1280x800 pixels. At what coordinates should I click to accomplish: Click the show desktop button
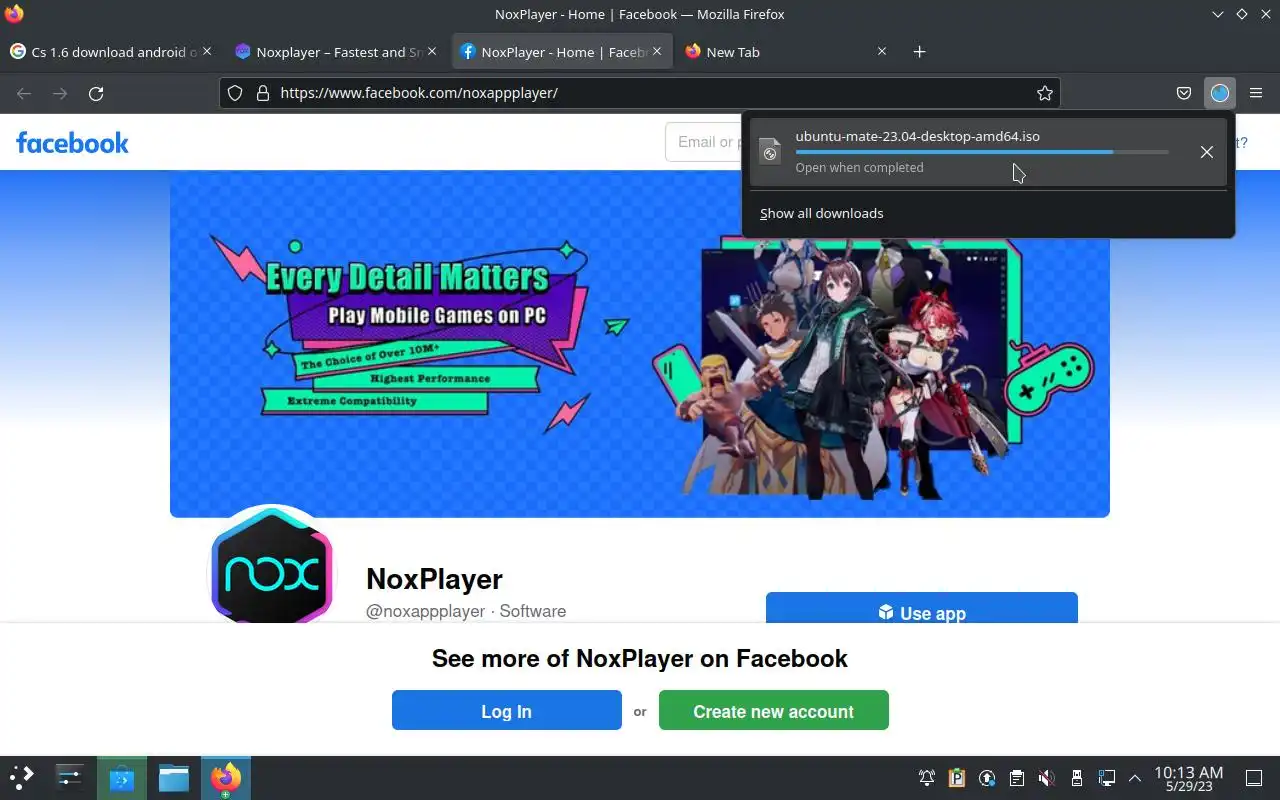coord(1254,778)
